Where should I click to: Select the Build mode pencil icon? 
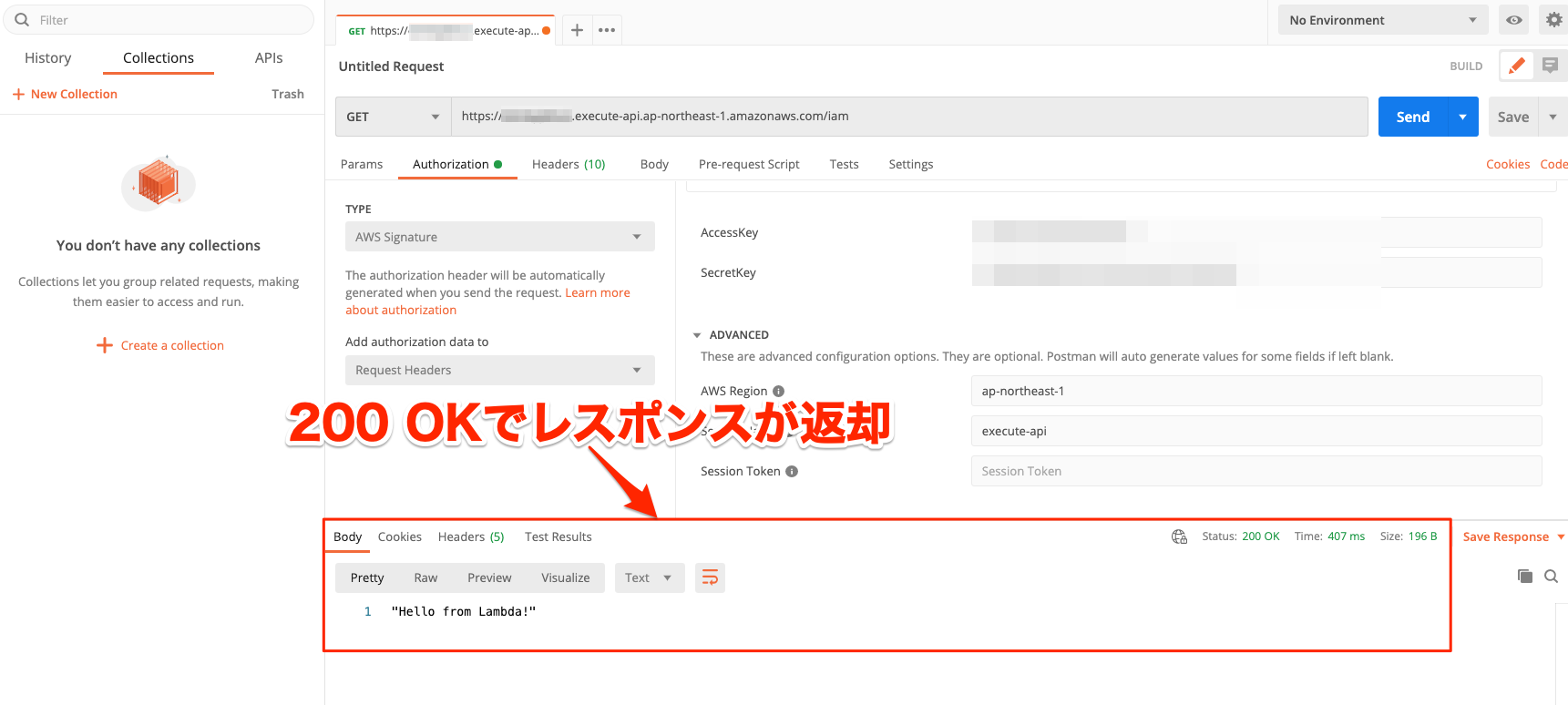click(x=1516, y=66)
